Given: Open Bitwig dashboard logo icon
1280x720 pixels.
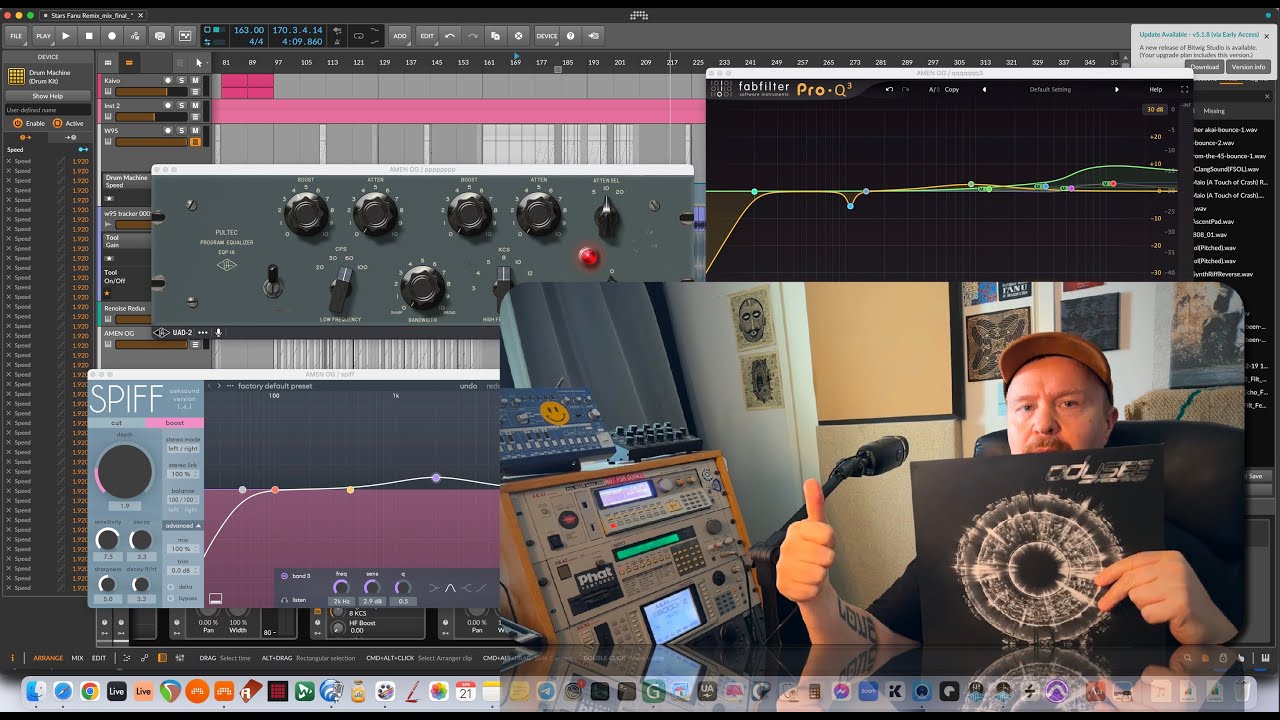Looking at the screenshot, I should pyautogui.click(x=640, y=15).
